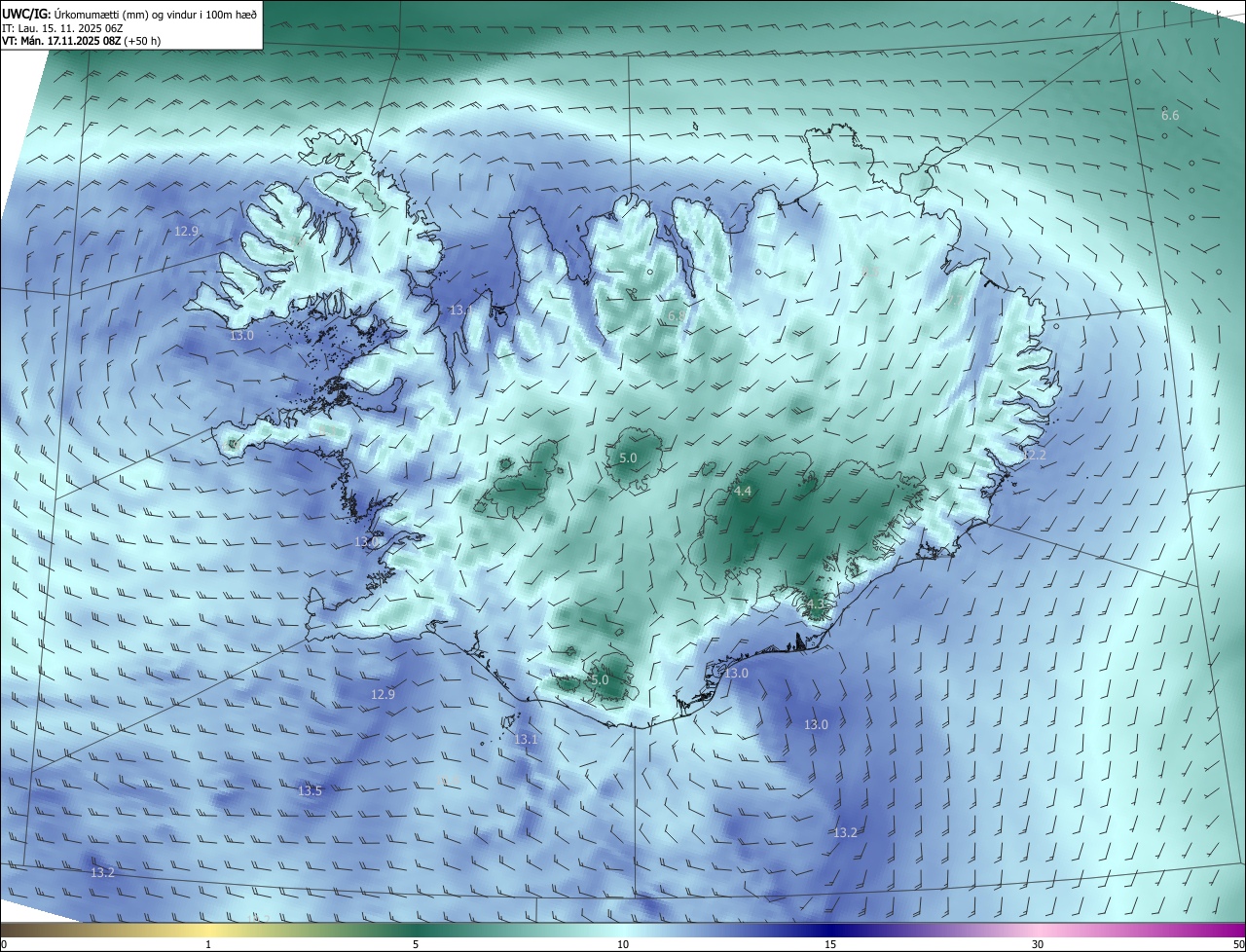The image size is (1246, 952).
Task: Click the map title 'Úrkomumætti (mm) og vindur í 100m hæð'
Action: 154,14
